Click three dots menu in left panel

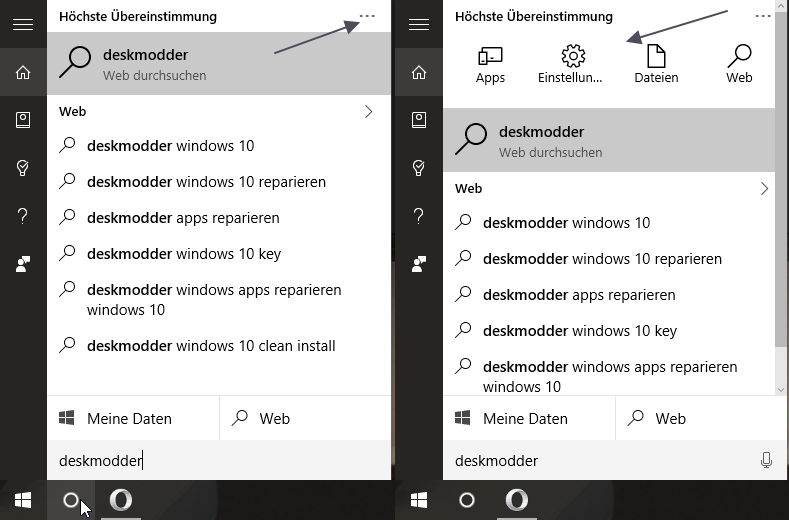367,16
